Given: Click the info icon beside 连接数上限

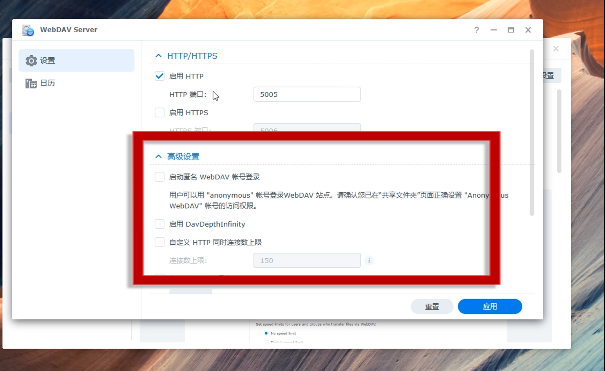Looking at the screenshot, I should tap(369, 260).
